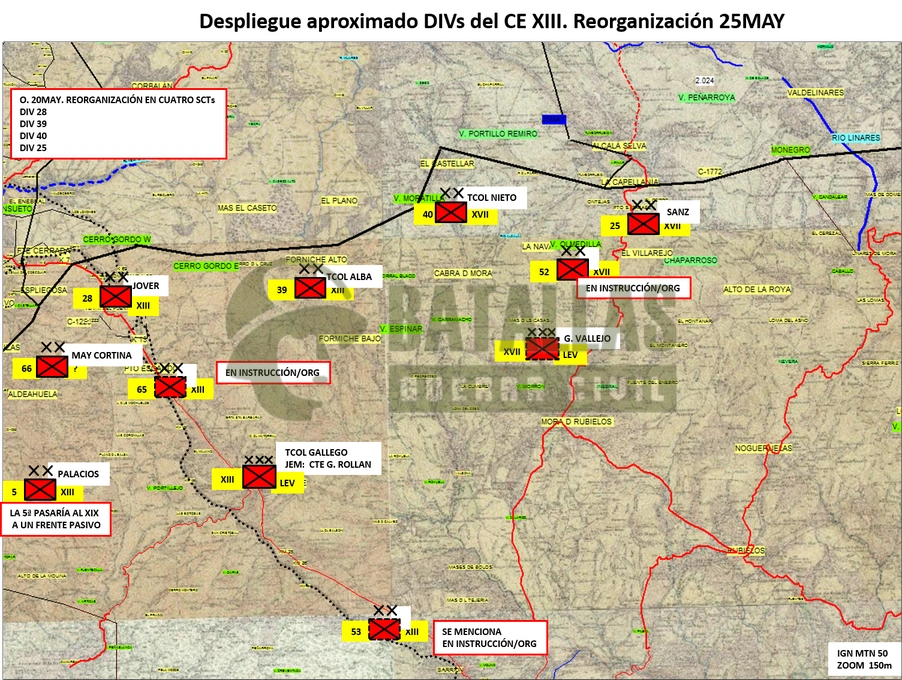
Task: Click the CABRA D MORA place name
Action: [463, 273]
